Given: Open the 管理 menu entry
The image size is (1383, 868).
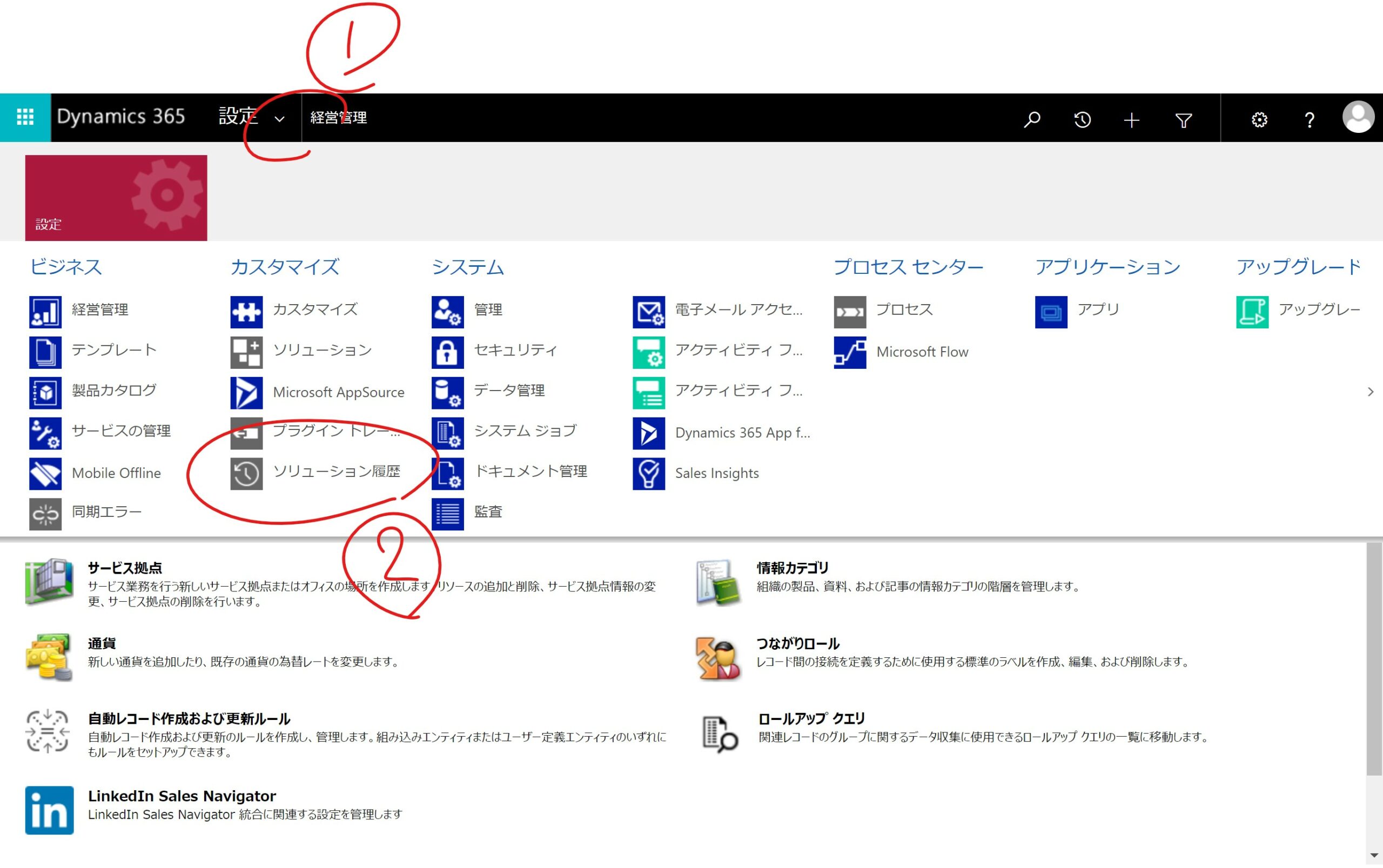Looking at the screenshot, I should tap(488, 309).
